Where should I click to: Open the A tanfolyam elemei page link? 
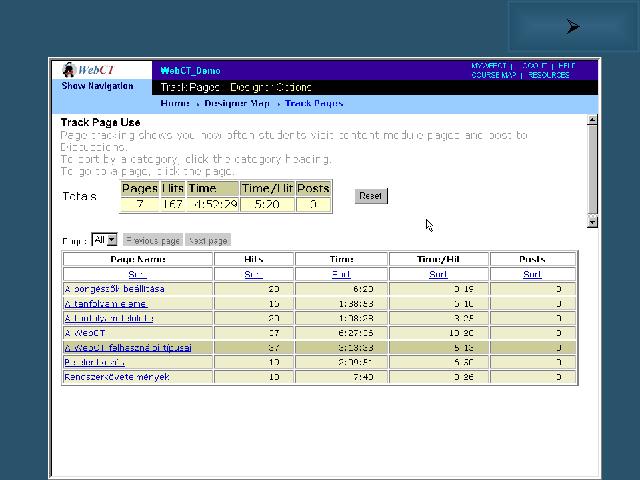pyautogui.click(x=106, y=304)
